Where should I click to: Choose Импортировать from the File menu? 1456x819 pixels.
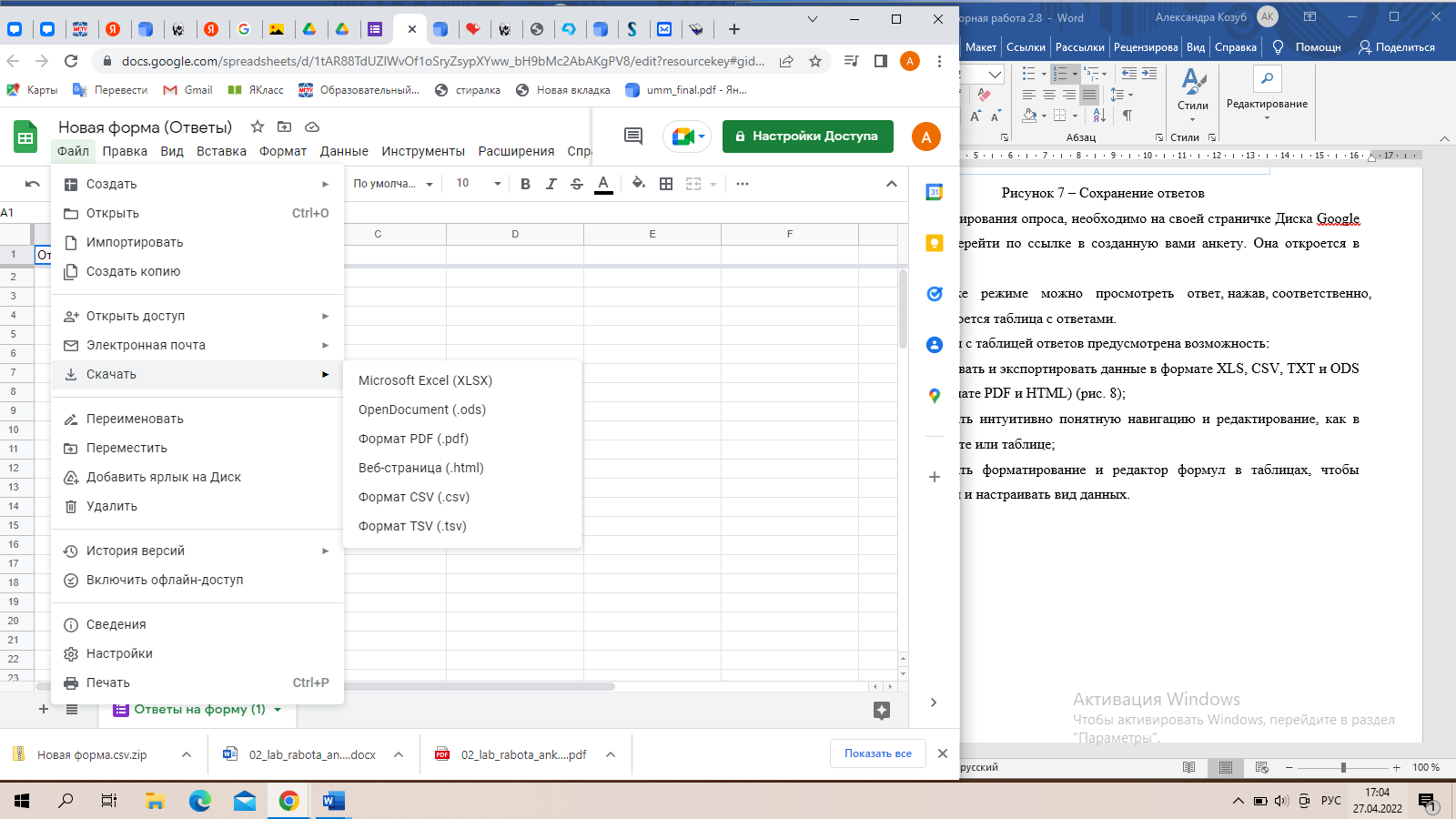click(197, 242)
